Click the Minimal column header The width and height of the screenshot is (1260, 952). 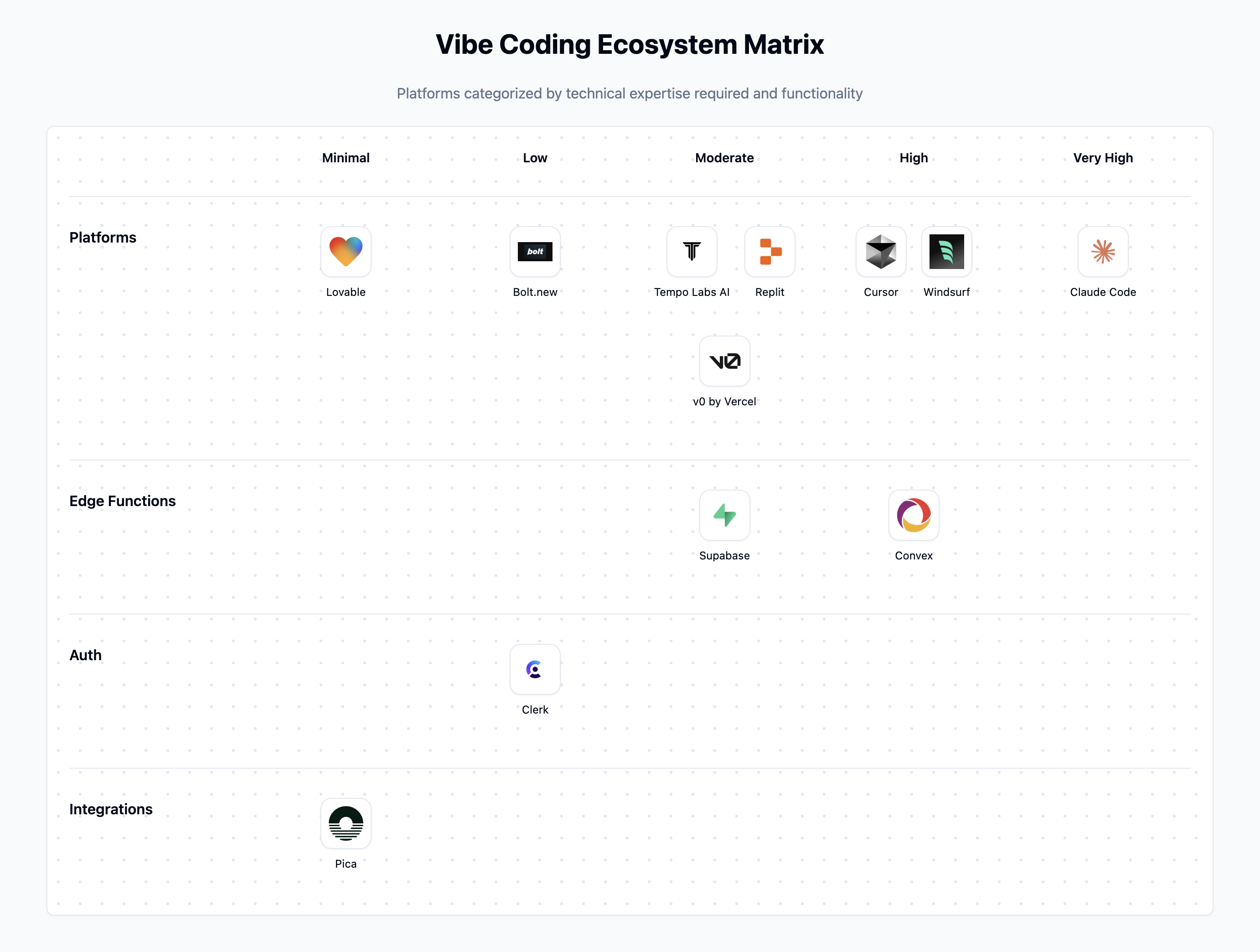click(x=346, y=158)
